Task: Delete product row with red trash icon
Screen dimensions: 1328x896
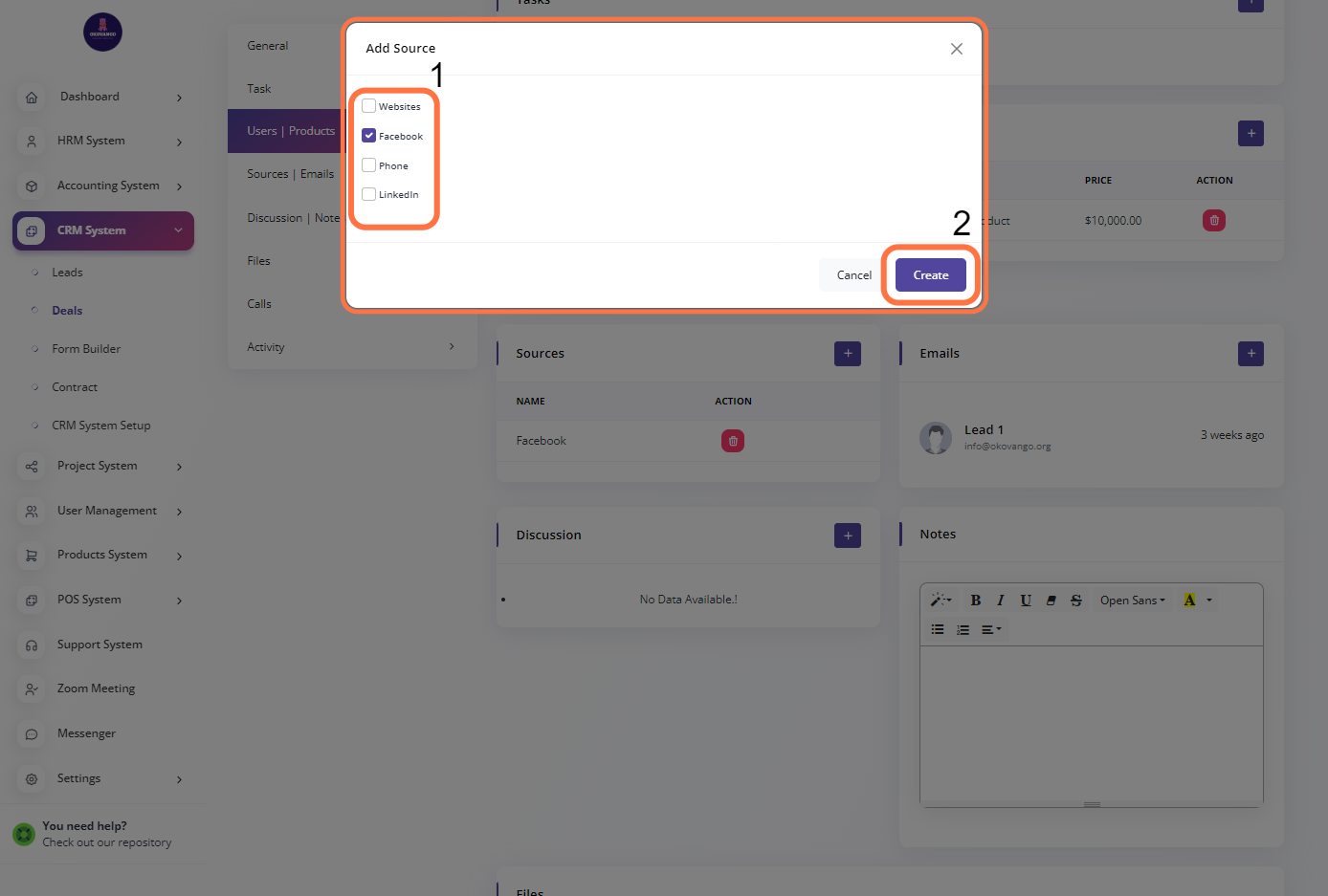Action: click(1213, 221)
